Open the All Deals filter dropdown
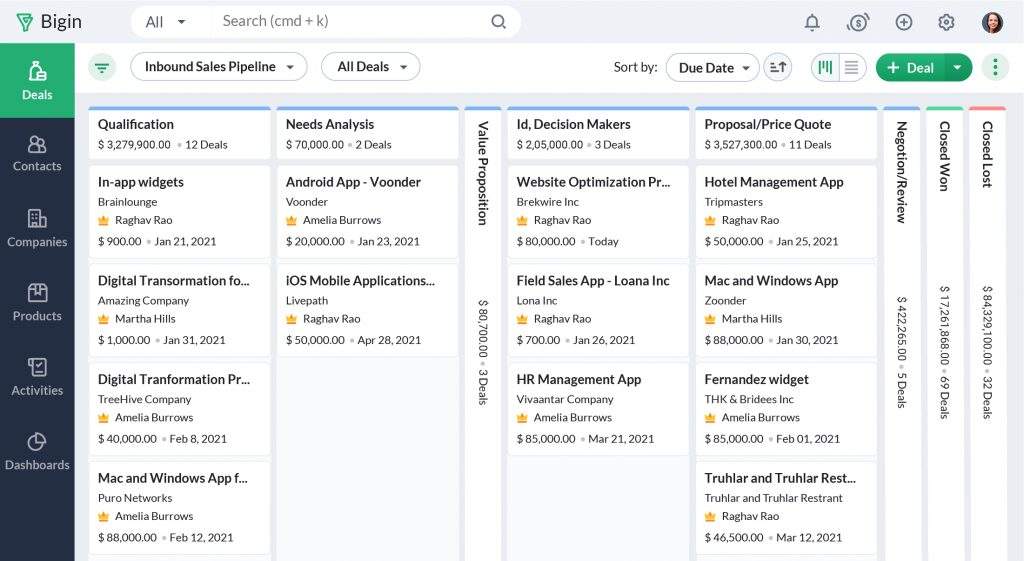Screen dimensions: 1024x561 pos(370,67)
